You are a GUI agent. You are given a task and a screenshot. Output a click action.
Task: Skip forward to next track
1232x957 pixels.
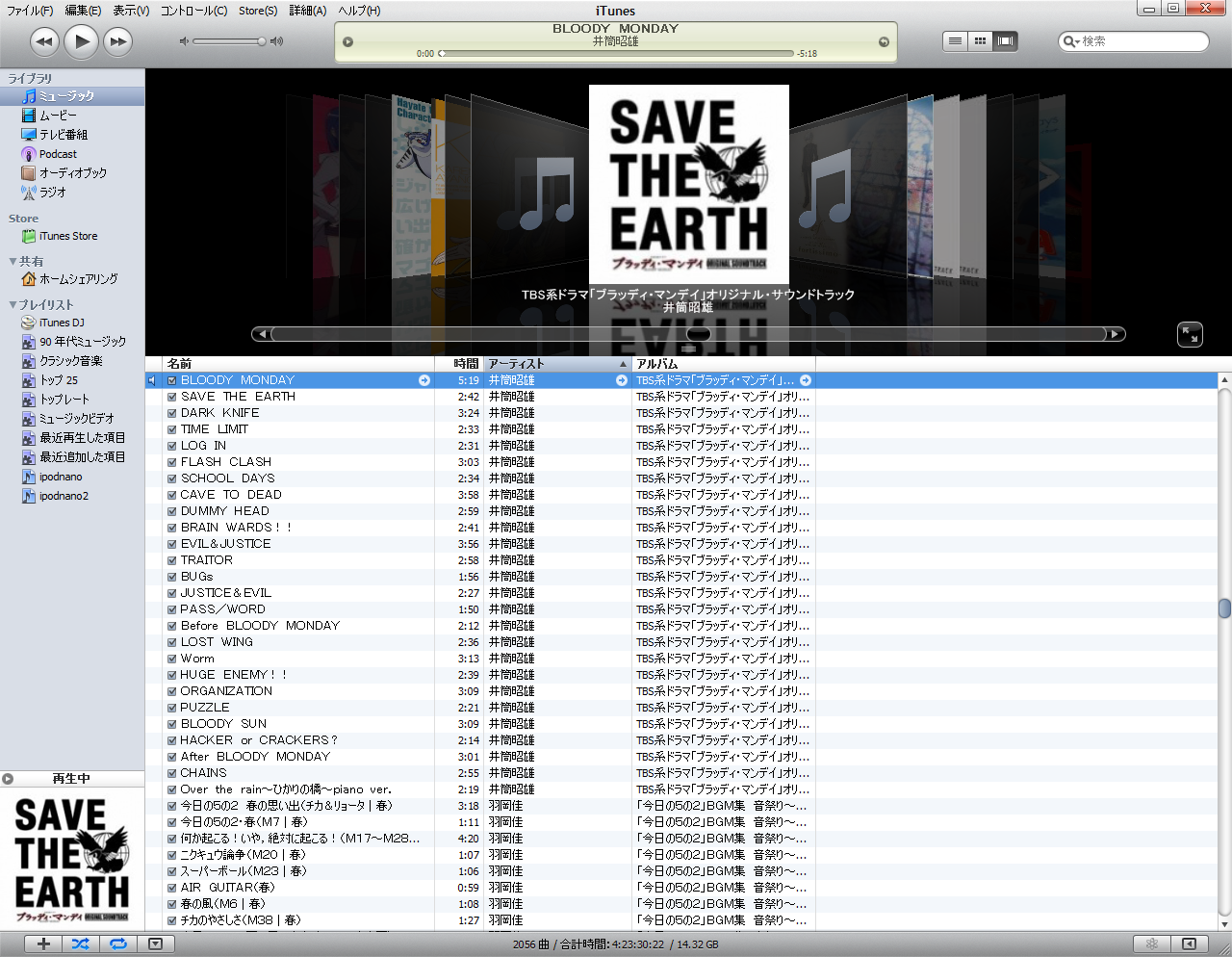coord(117,41)
